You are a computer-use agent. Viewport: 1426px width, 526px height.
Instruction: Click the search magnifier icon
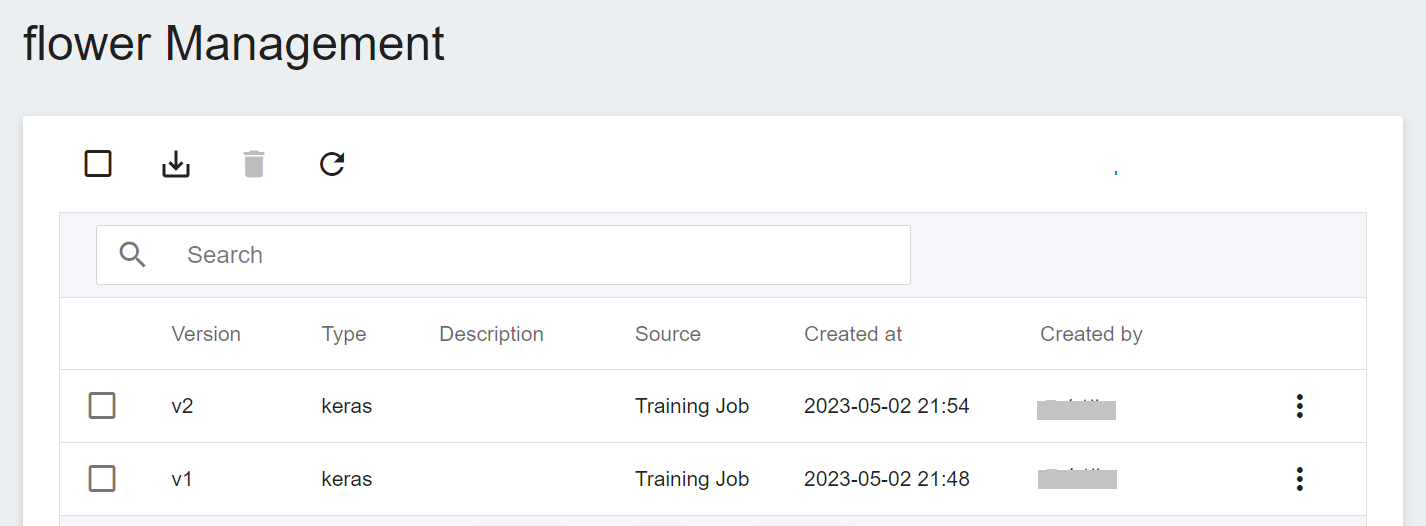click(x=133, y=255)
